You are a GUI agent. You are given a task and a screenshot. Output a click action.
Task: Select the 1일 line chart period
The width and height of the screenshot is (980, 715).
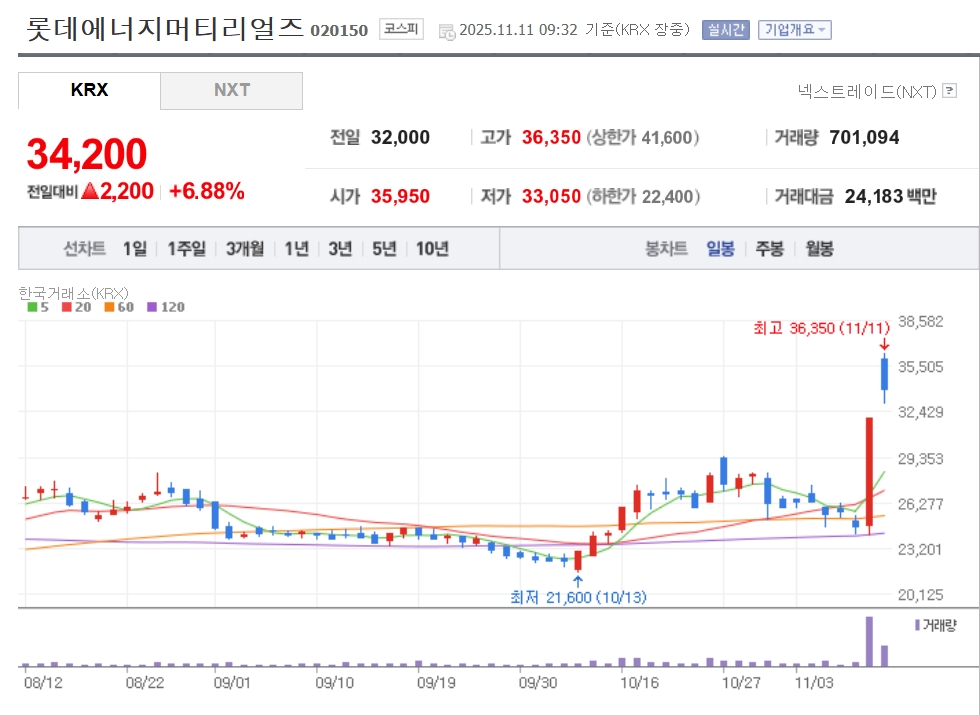135,249
